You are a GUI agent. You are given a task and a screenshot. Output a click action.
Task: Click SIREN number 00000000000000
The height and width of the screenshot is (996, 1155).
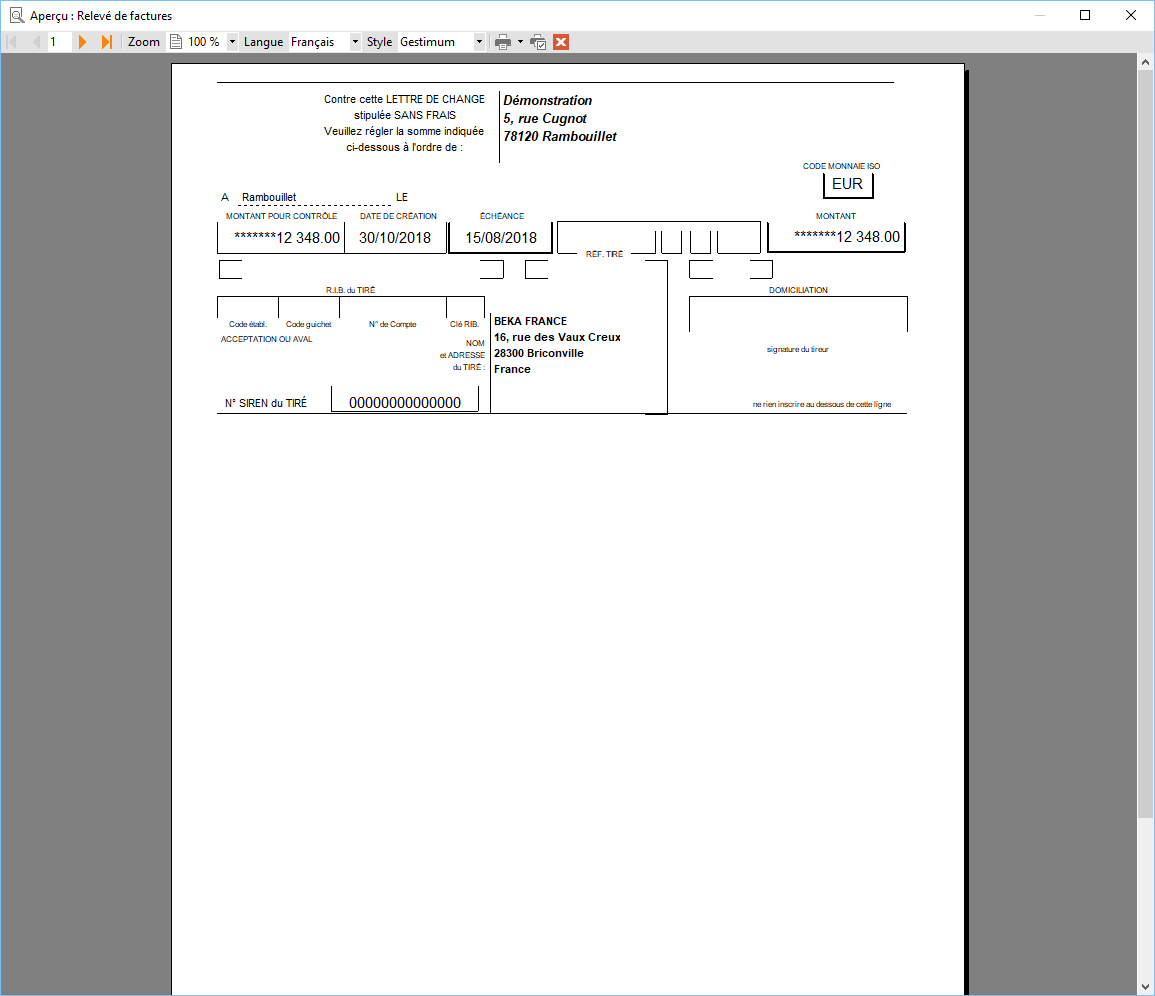pyautogui.click(x=405, y=403)
